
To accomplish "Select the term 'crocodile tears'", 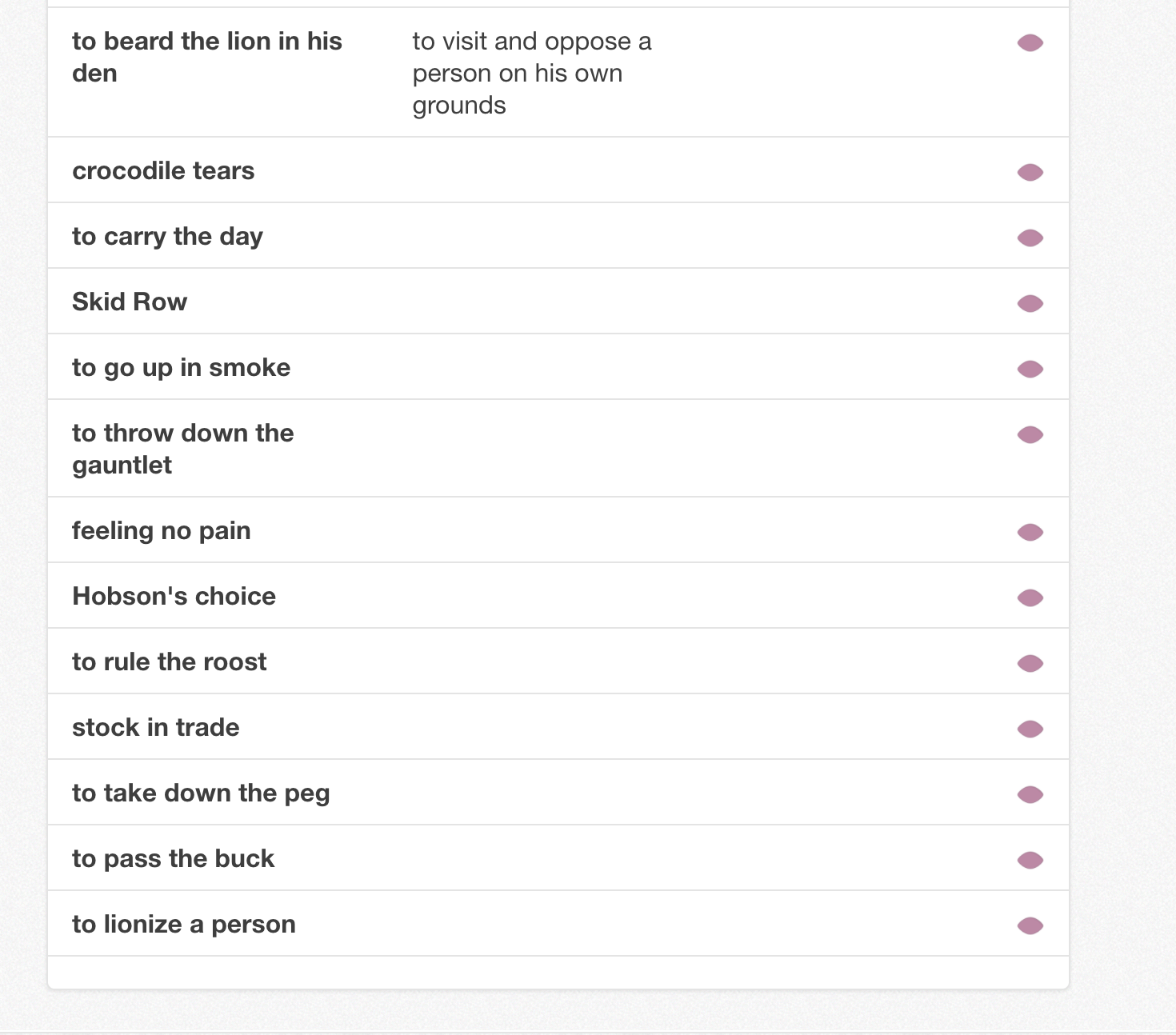I will click(x=163, y=170).
